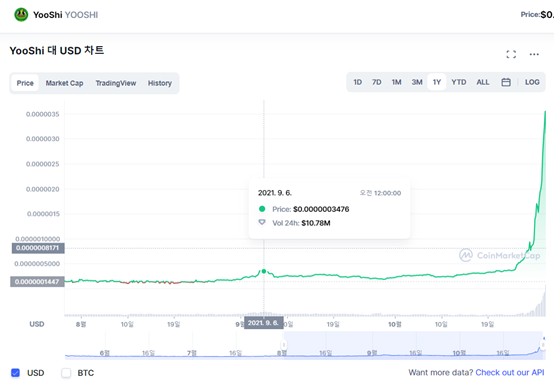Click the YOOSHI ticker symbol text
This screenshot has width=554, height=383.
82,15
